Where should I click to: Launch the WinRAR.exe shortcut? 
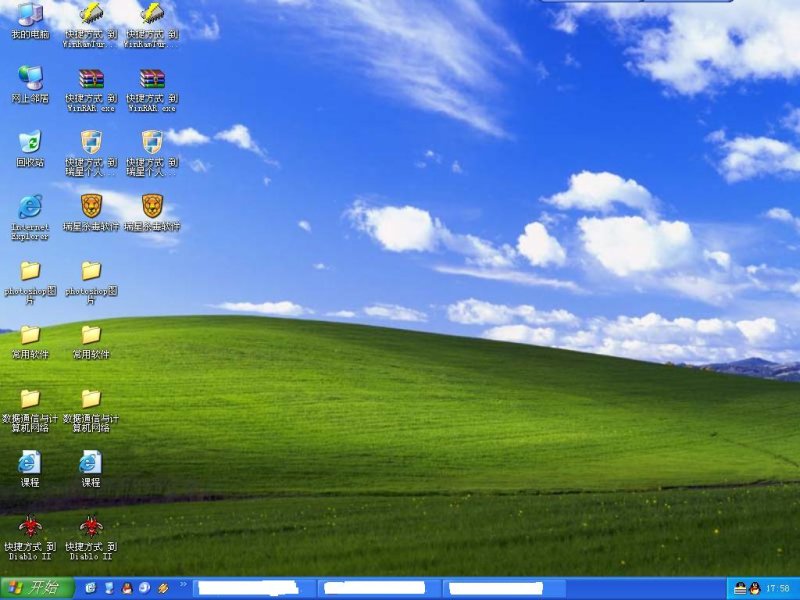[x=88, y=82]
